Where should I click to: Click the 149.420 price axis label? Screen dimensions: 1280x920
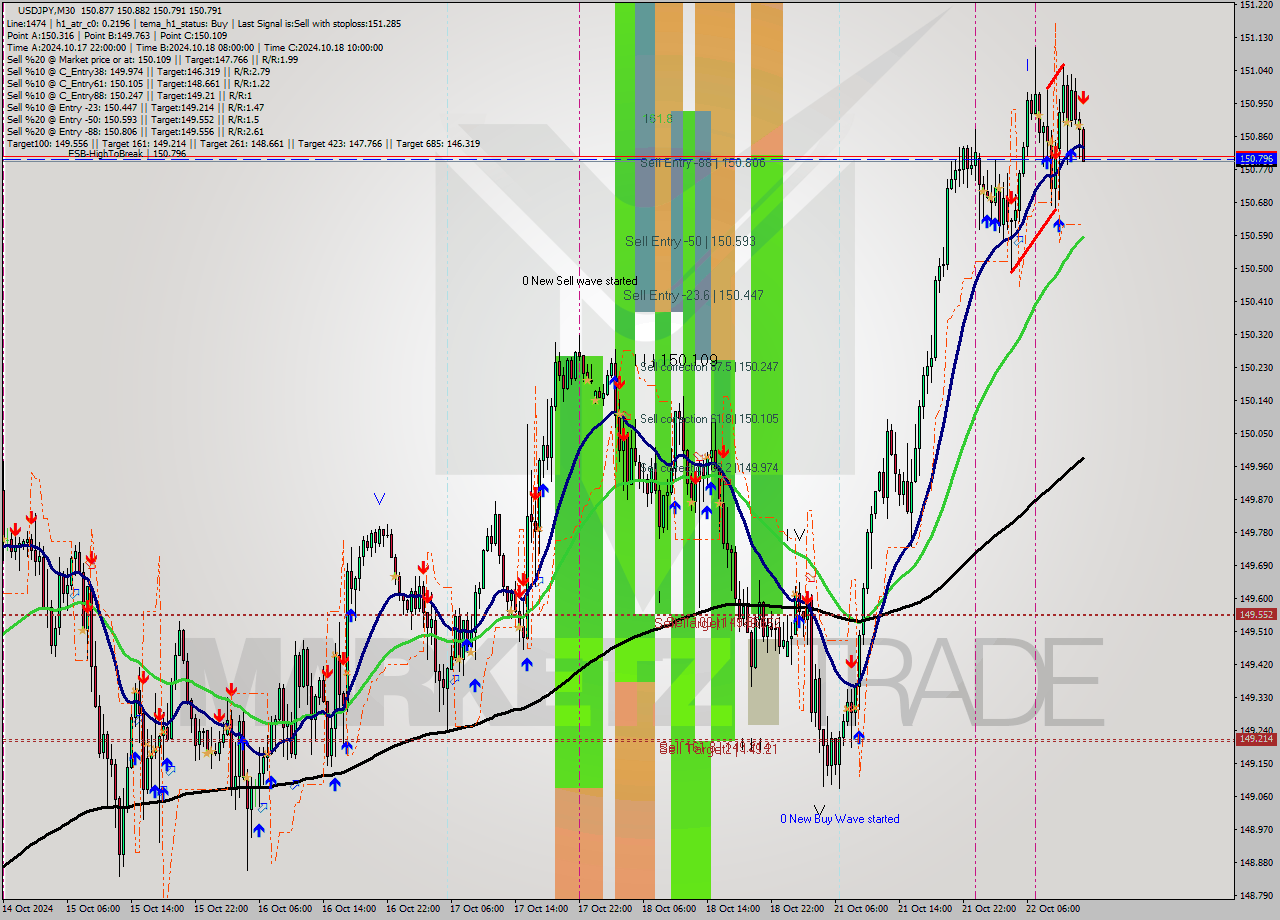(x=1256, y=664)
